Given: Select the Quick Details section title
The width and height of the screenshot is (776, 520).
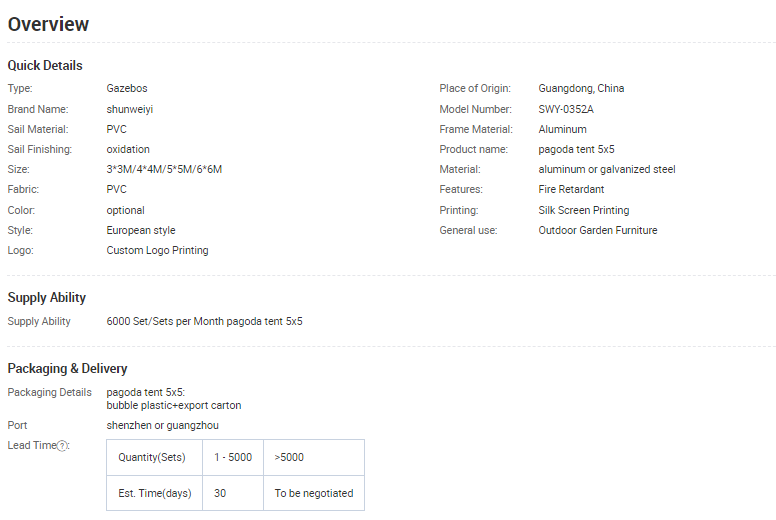Looking at the screenshot, I should (x=45, y=65).
